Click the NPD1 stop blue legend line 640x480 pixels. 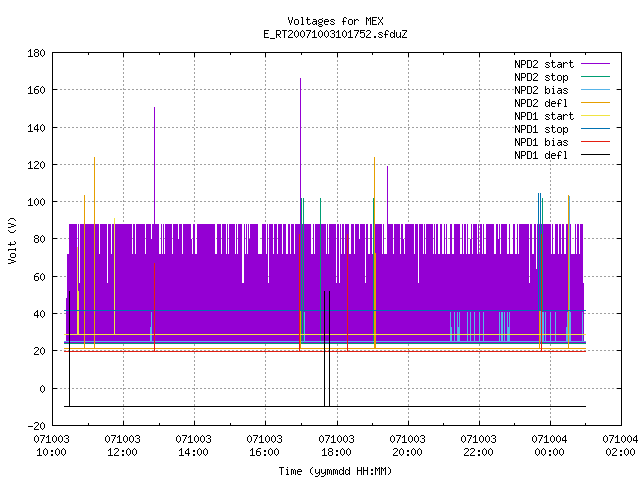pos(595,129)
